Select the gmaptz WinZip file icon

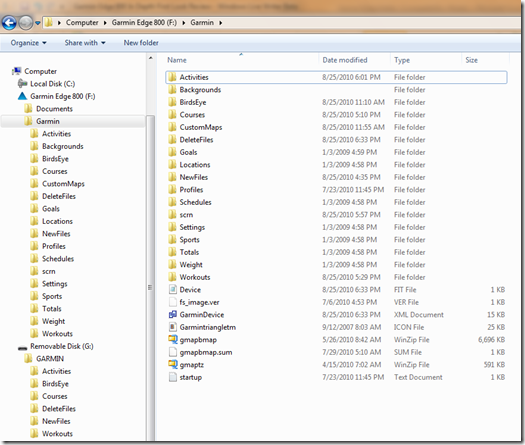point(173,365)
